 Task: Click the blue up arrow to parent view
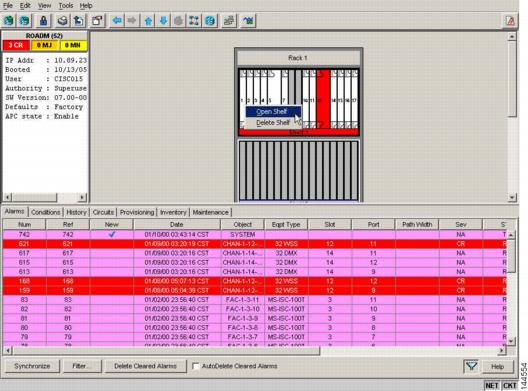tap(148, 21)
